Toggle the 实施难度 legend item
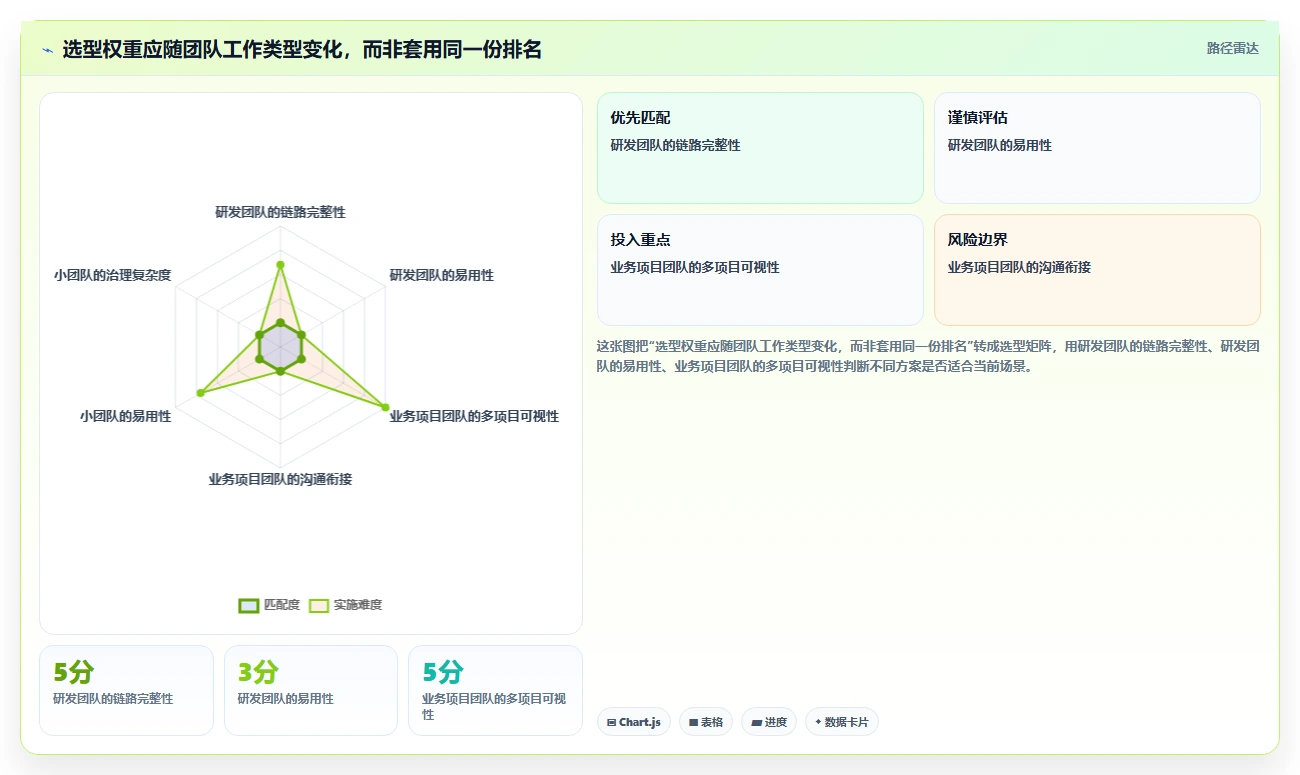The height and width of the screenshot is (775, 1300). [345, 605]
